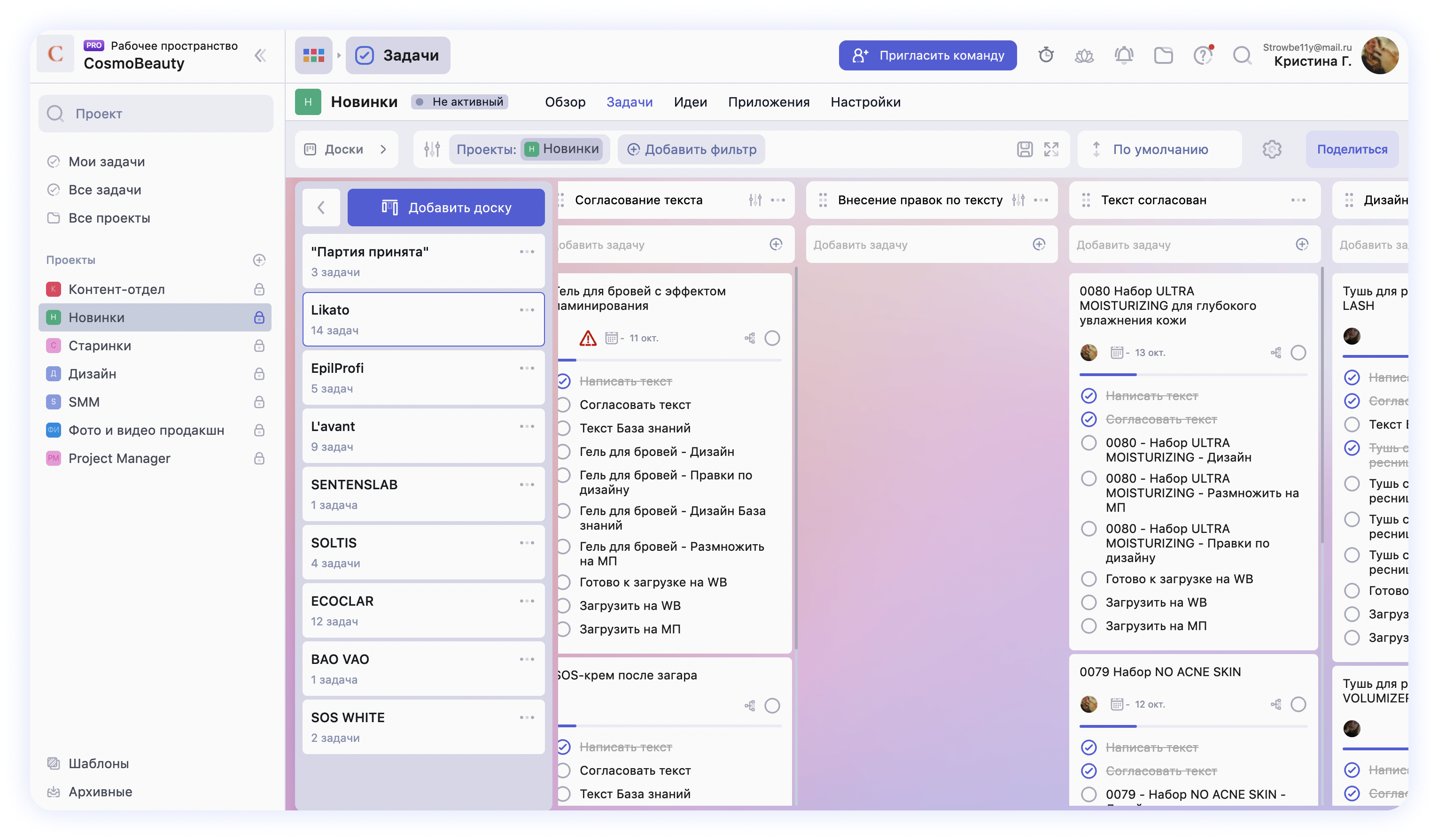
Task: Click the notifications bell icon
Action: click(x=1124, y=55)
